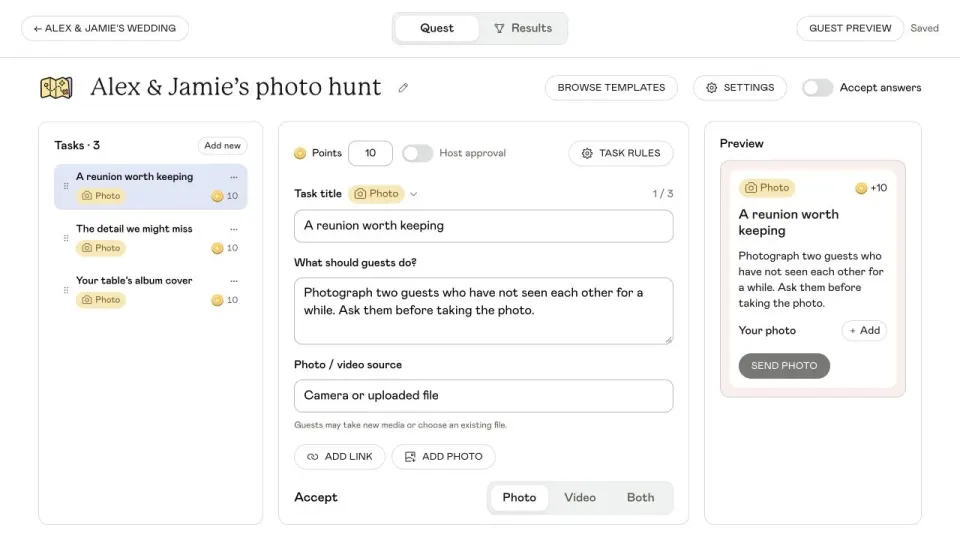Click BROWSE TEMPLATES button

pyautogui.click(x=611, y=88)
